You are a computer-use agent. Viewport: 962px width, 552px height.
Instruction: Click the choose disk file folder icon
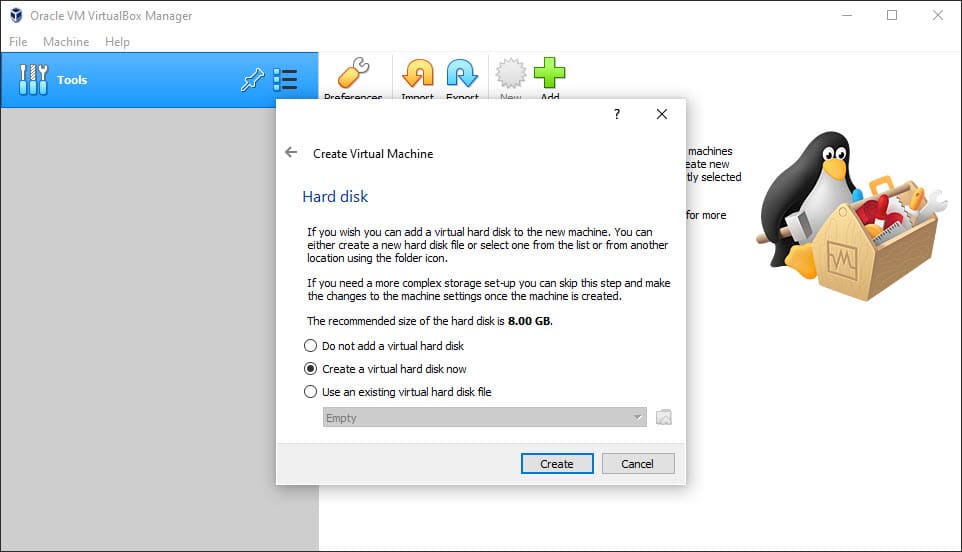[x=664, y=418]
